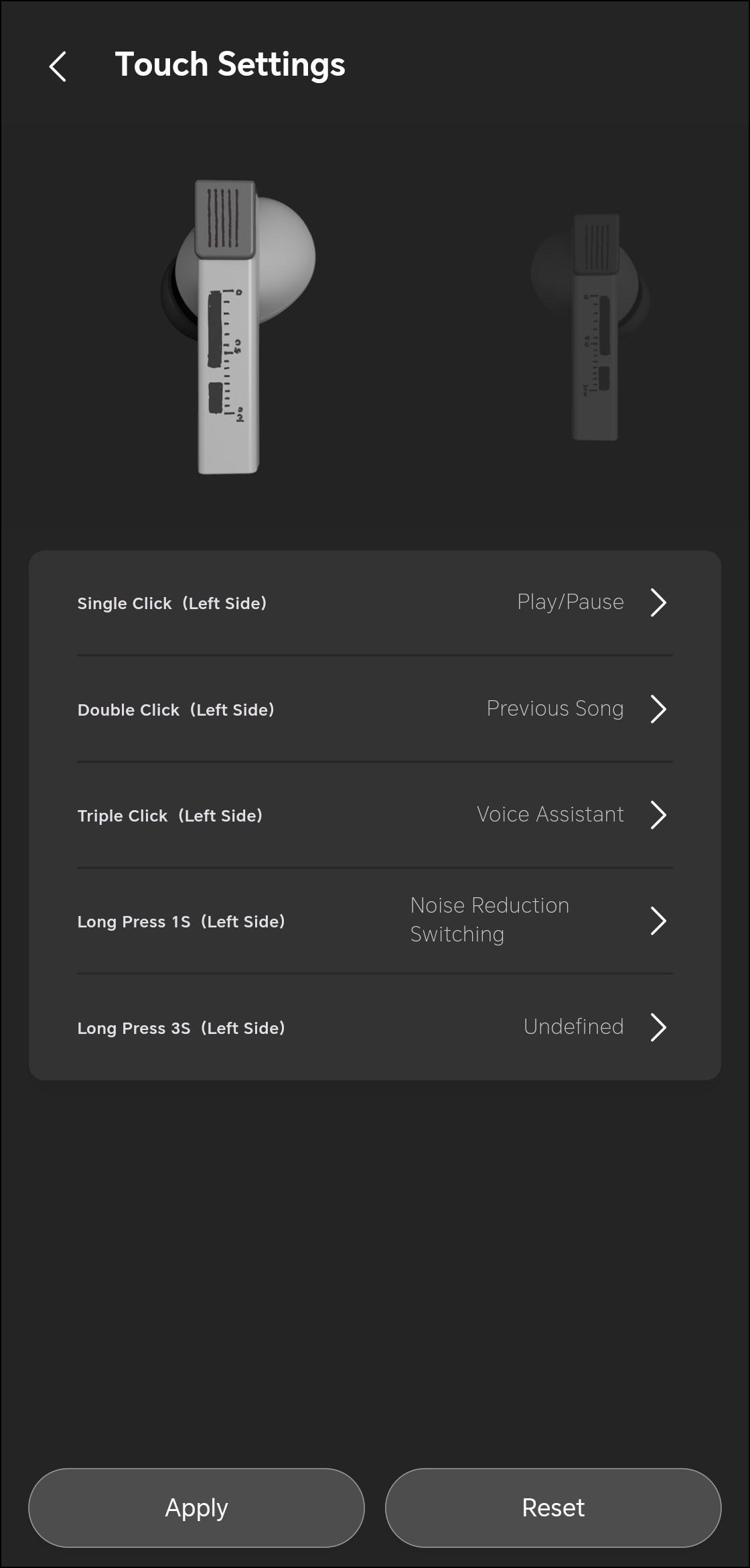
Task: Open Long Press 3S (Left Side) setting
Action: 375,1027
